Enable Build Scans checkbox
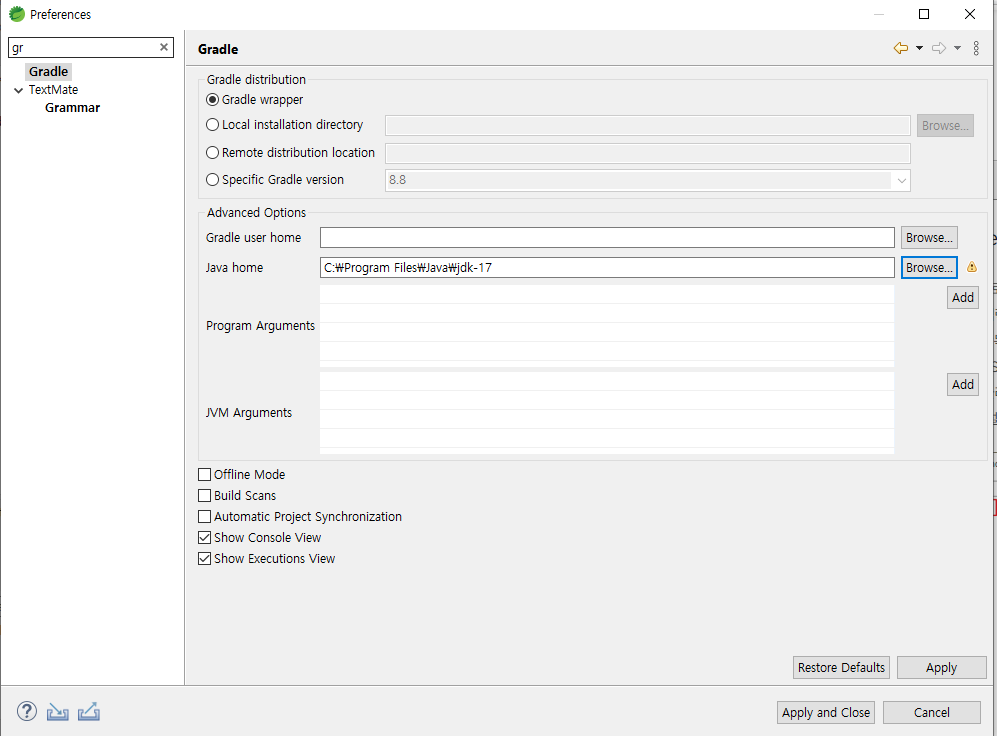This screenshot has height=736, width=997. (204, 496)
